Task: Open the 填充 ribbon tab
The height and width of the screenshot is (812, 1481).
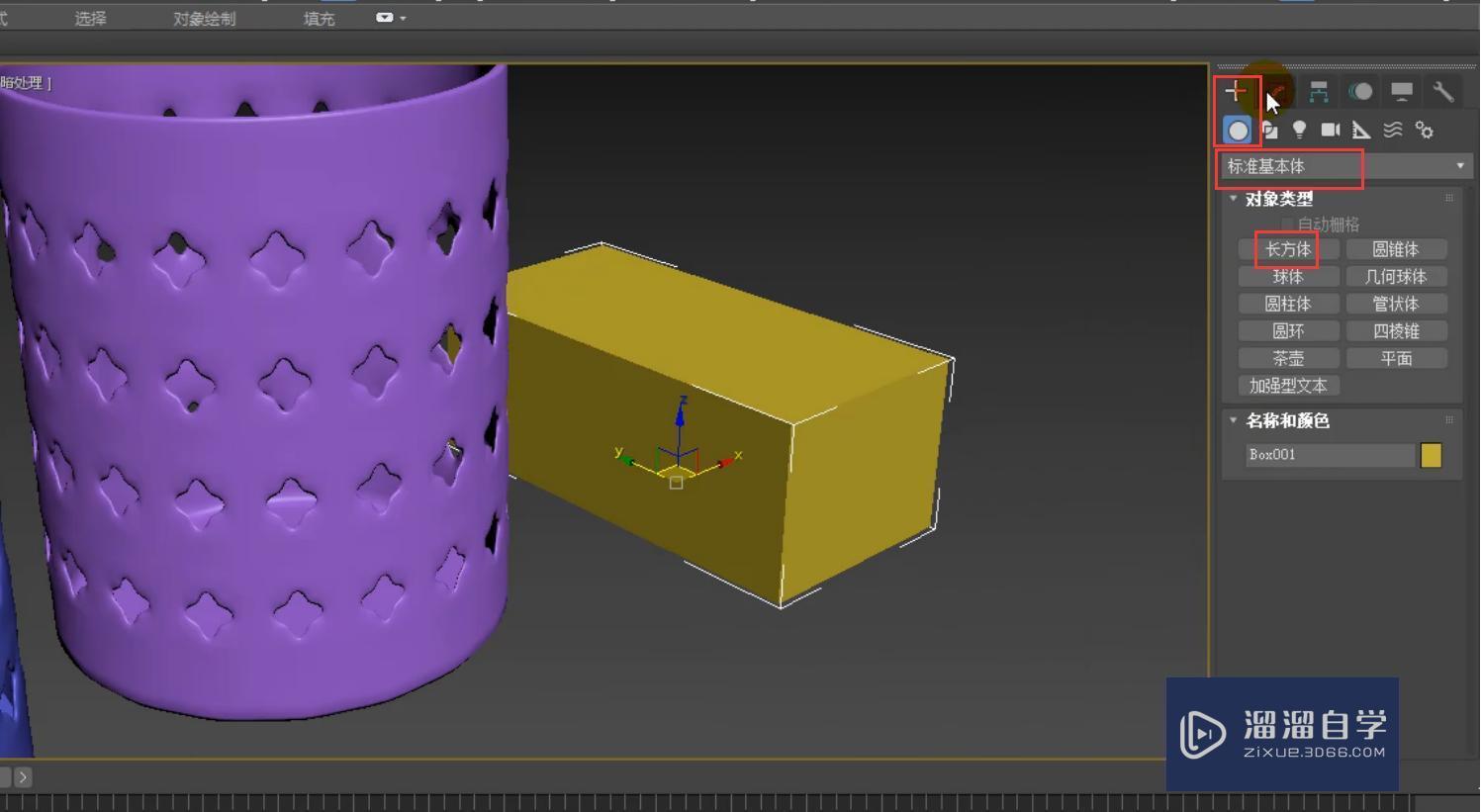Action: (x=319, y=18)
